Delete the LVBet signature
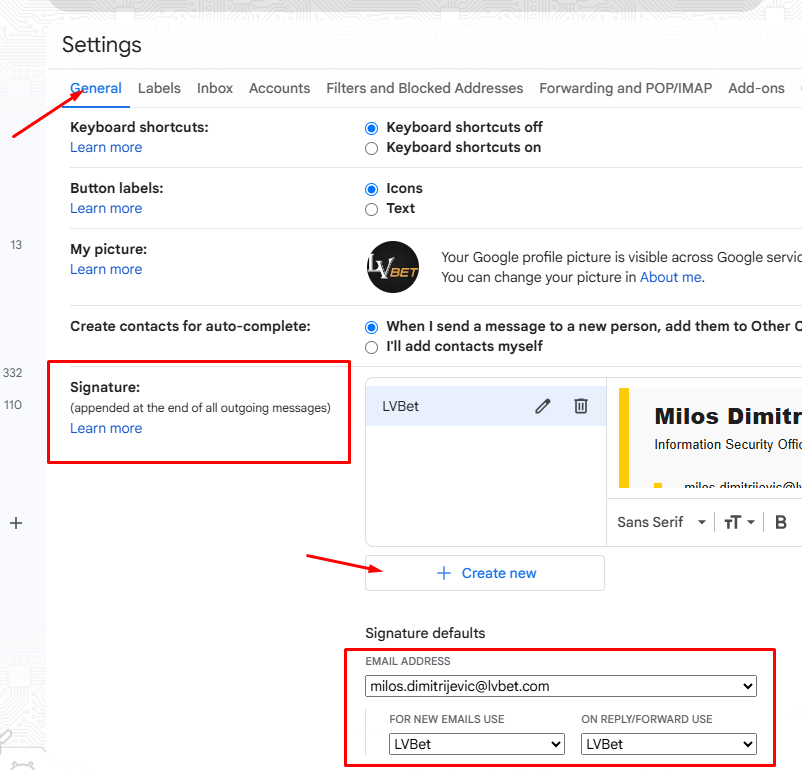 pos(581,406)
